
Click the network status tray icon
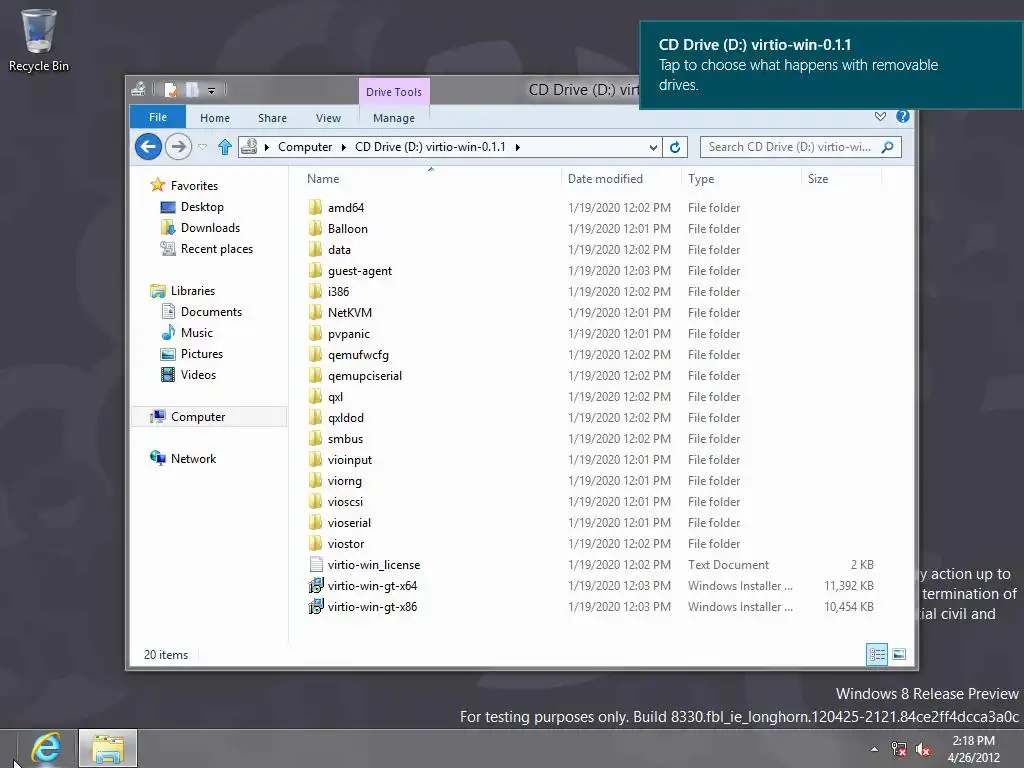899,750
